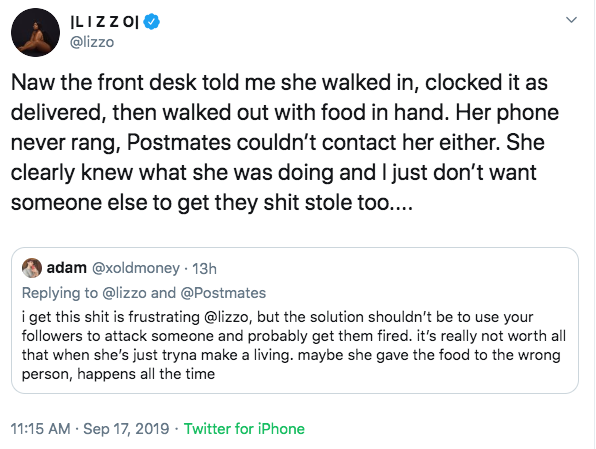
Task: Click the 11:15 AM · Sep 17, 2019 timestamp
Action: (x=90, y=428)
